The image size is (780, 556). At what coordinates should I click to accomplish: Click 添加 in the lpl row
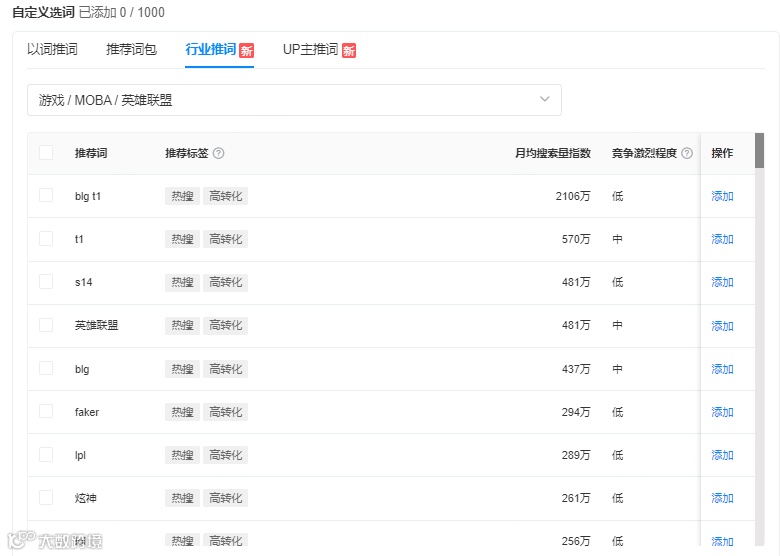(722, 455)
